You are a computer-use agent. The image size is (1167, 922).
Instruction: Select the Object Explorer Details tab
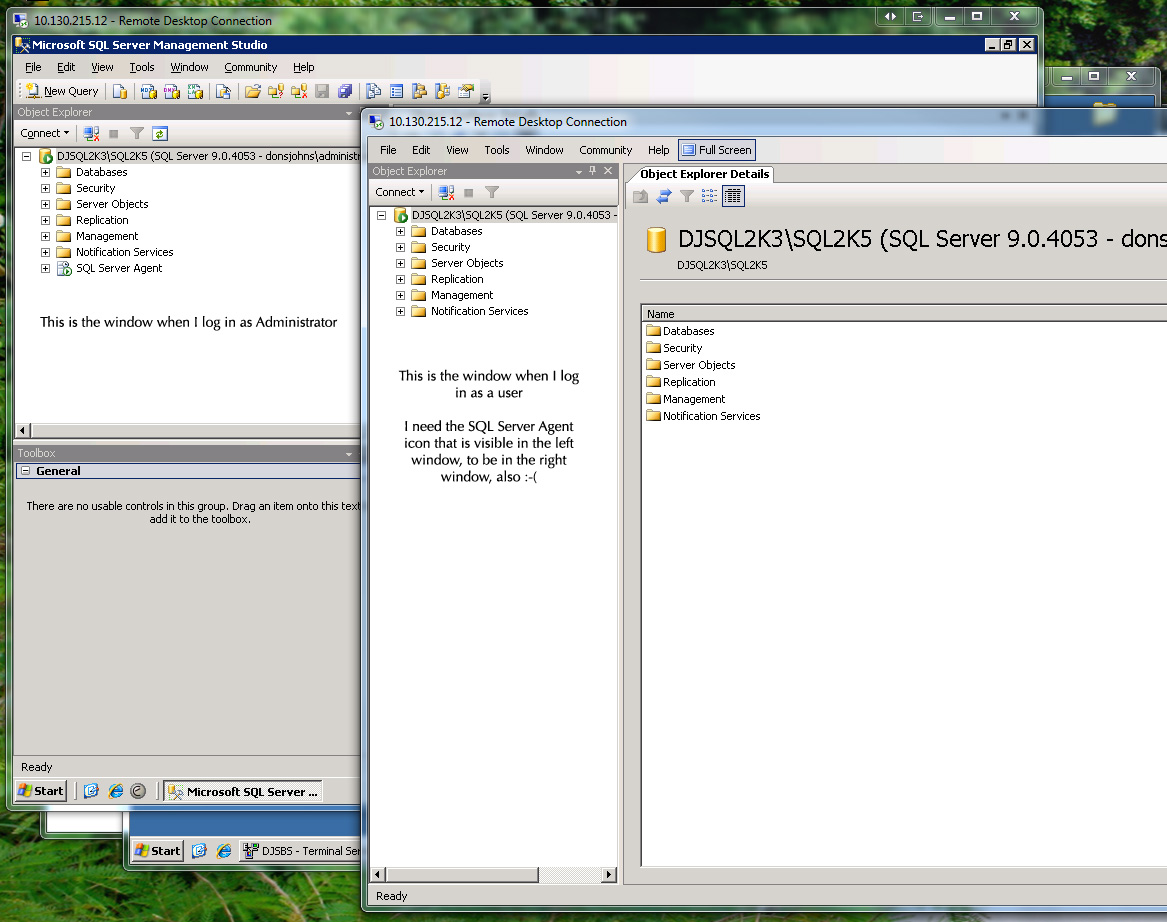tap(704, 174)
